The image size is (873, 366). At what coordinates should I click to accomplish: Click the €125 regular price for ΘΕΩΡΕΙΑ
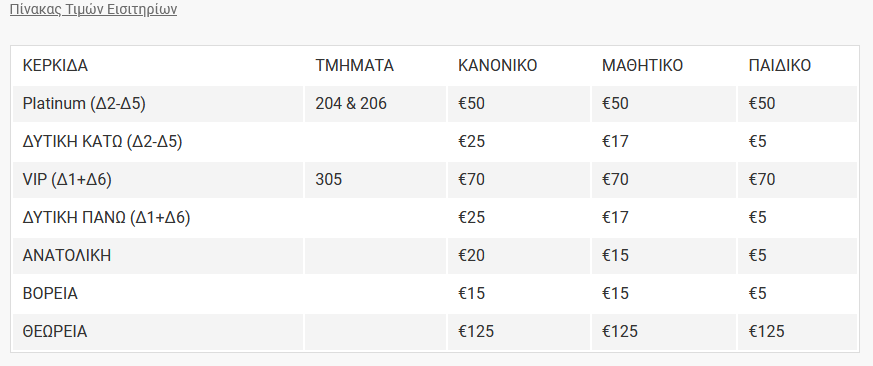(476, 331)
